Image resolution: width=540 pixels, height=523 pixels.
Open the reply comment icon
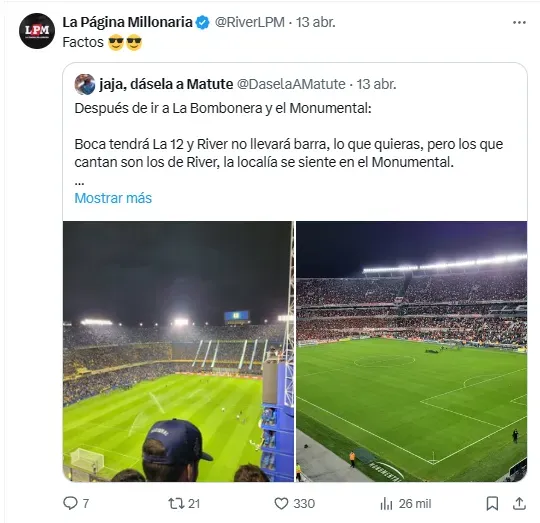click(70, 503)
